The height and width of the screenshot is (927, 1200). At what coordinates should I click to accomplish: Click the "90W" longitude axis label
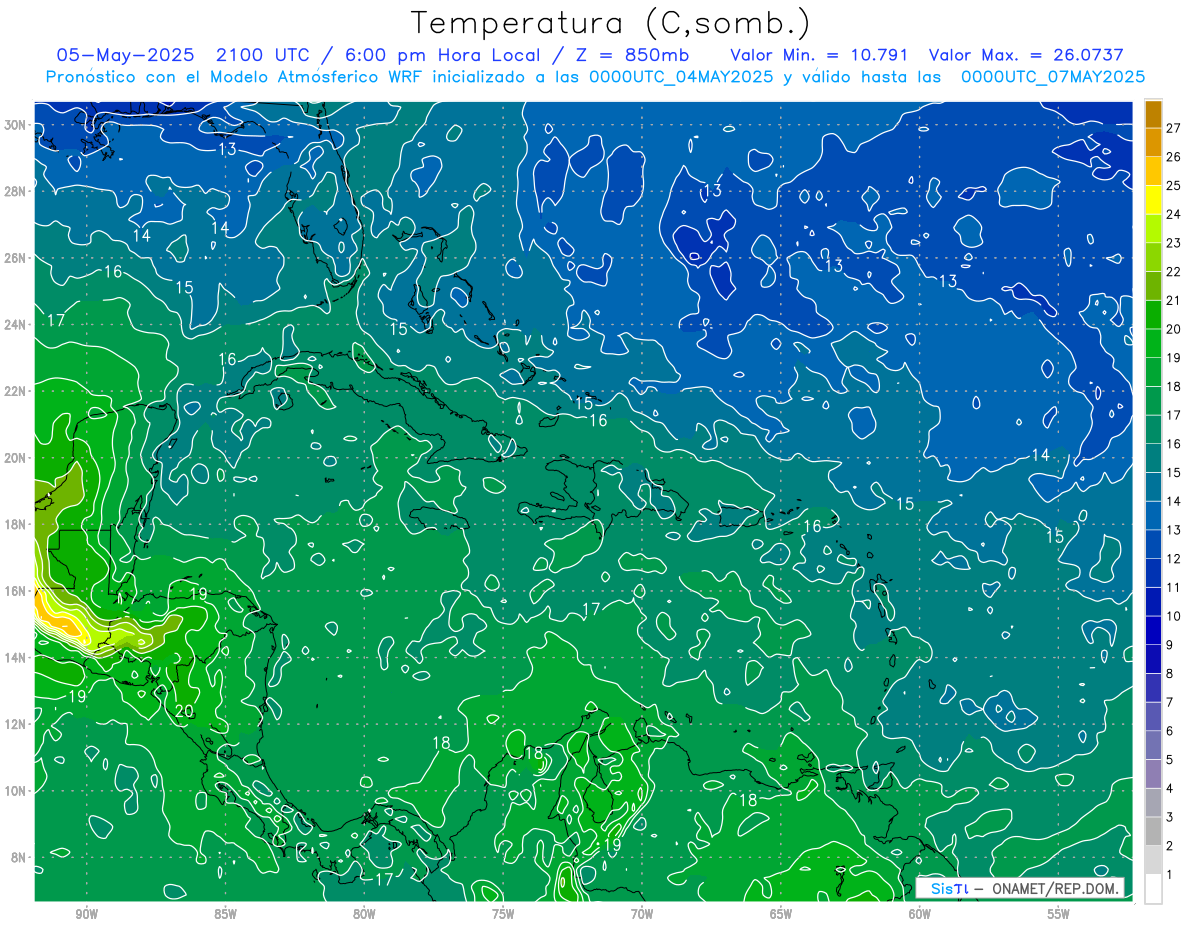[86, 913]
